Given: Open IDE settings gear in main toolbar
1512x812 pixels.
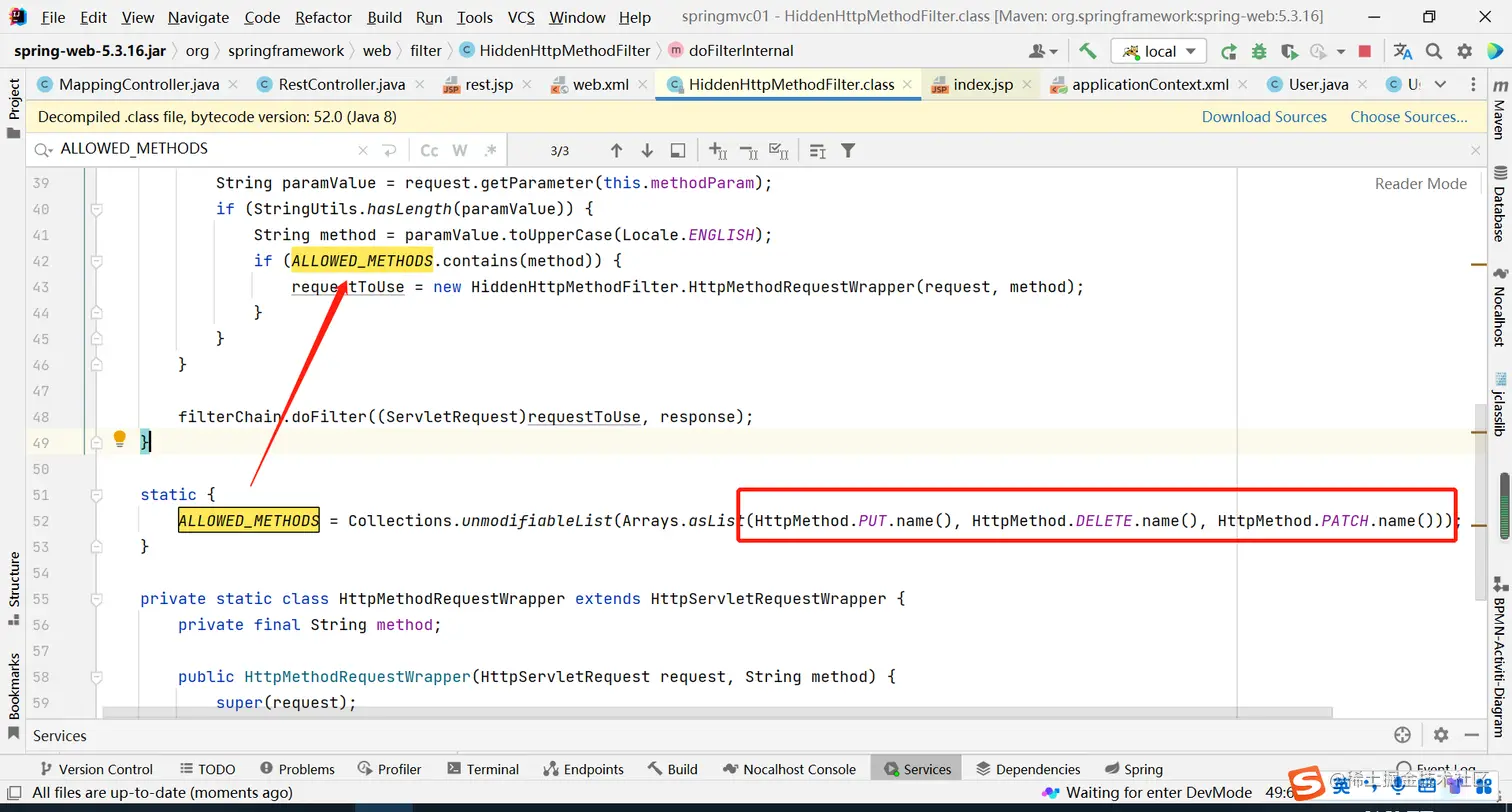Looking at the screenshot, I should tap(1465, 51).
